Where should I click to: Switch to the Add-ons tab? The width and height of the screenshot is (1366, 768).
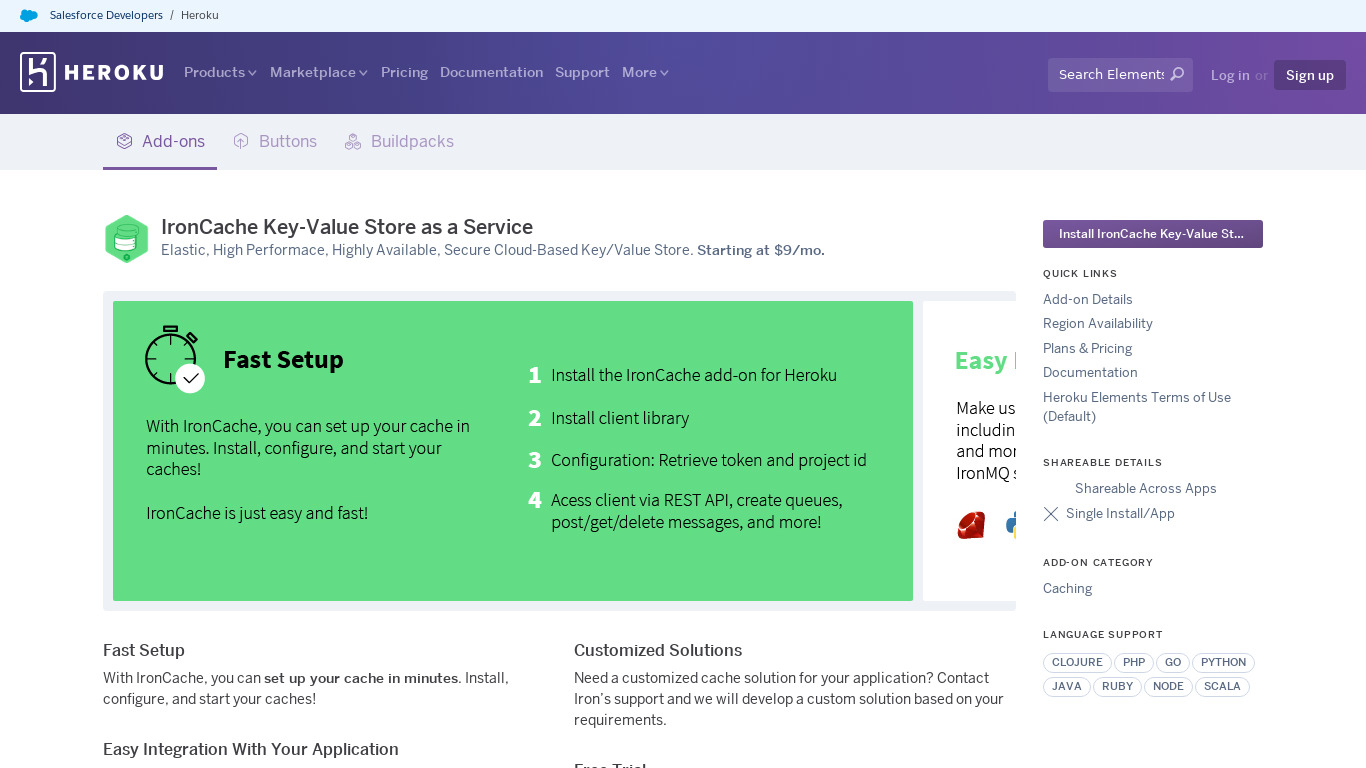160,141
